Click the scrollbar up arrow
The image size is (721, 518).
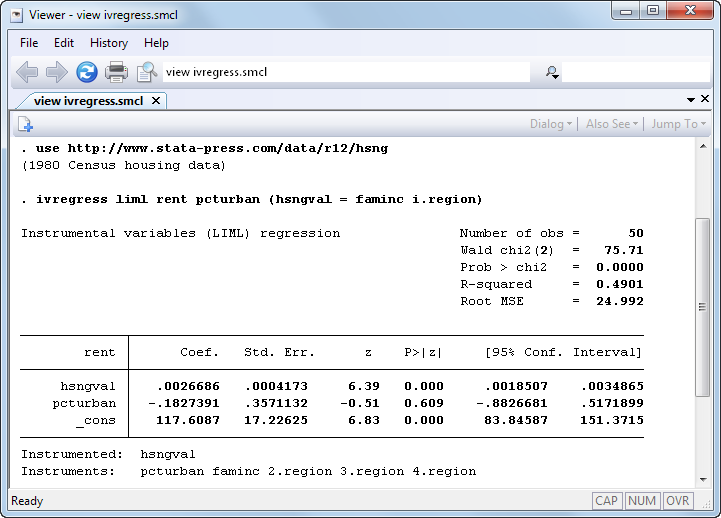click(x=703, y=147)
